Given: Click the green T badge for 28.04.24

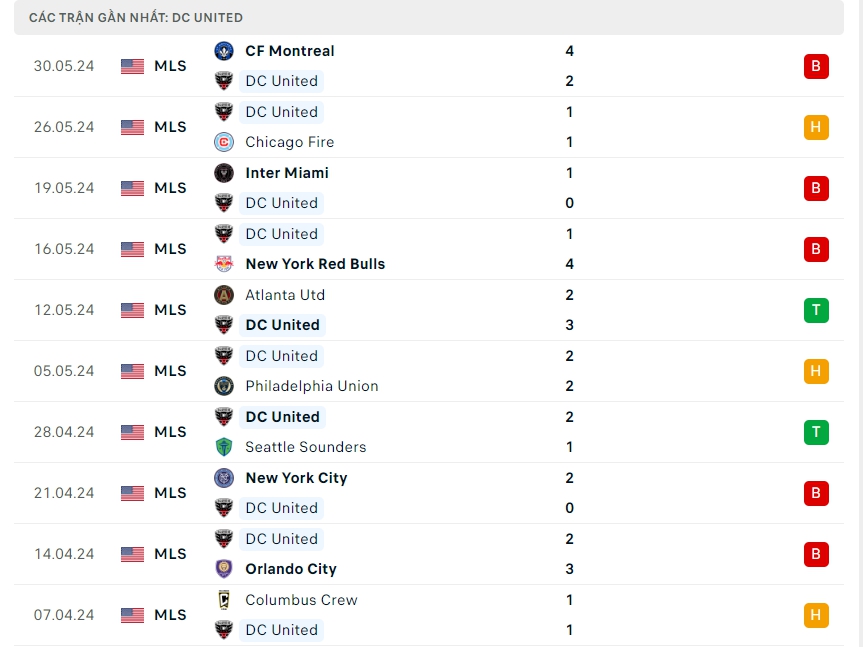Looking at the screenshot, I should pos(816,432).
